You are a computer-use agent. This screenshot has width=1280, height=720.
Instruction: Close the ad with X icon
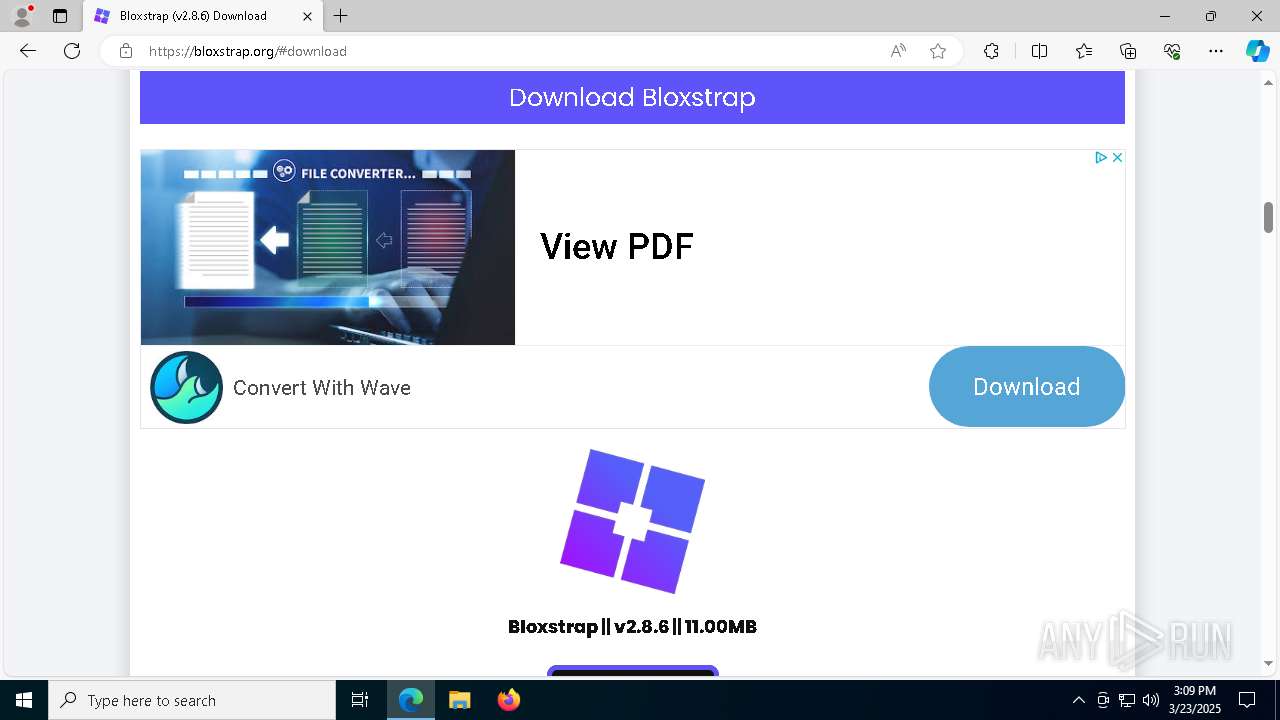(x=1117, y=158)
